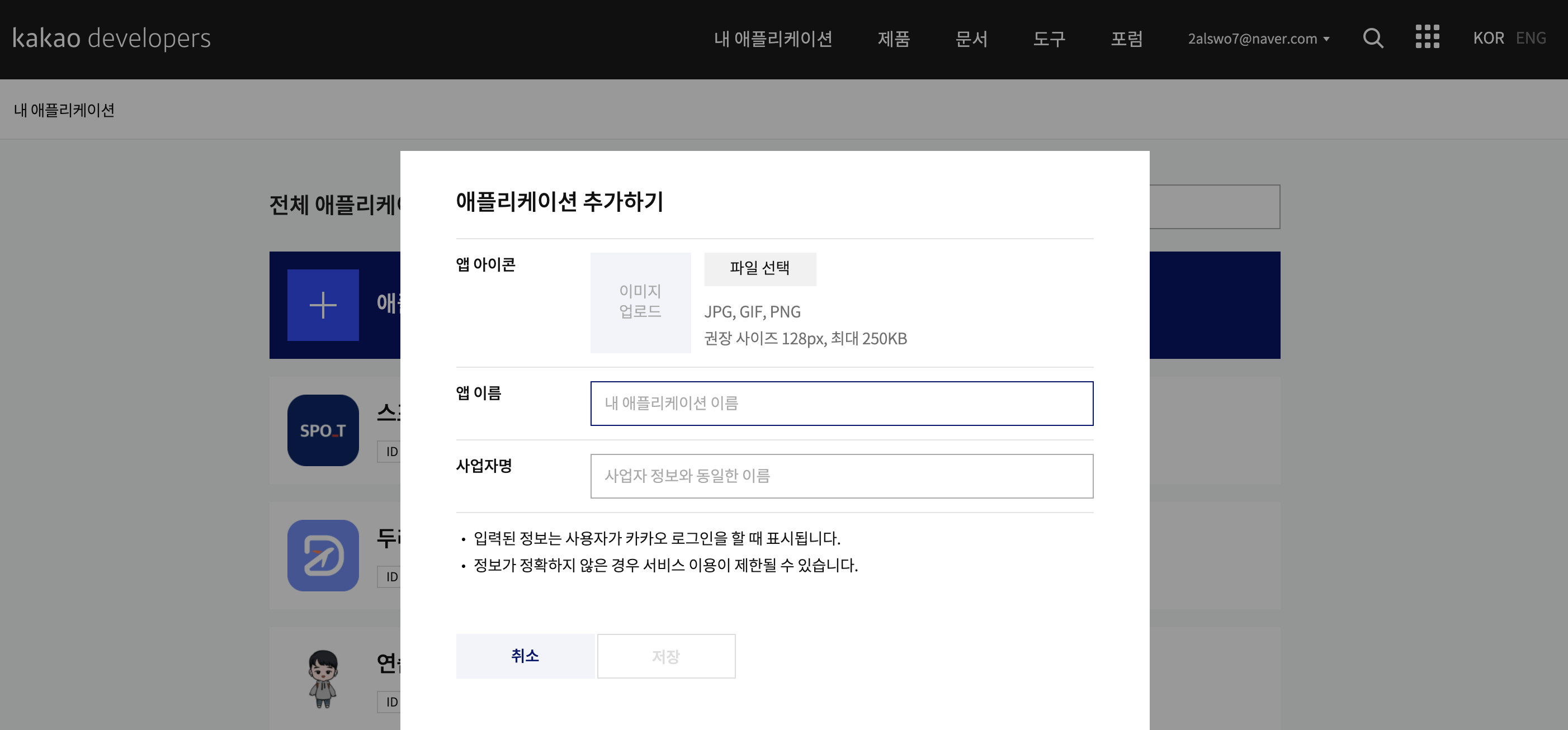Image resolution: width=1568 pixels, height=730 pixels.
Task: Select the SPO_T app icon
Action: [323, 431]
